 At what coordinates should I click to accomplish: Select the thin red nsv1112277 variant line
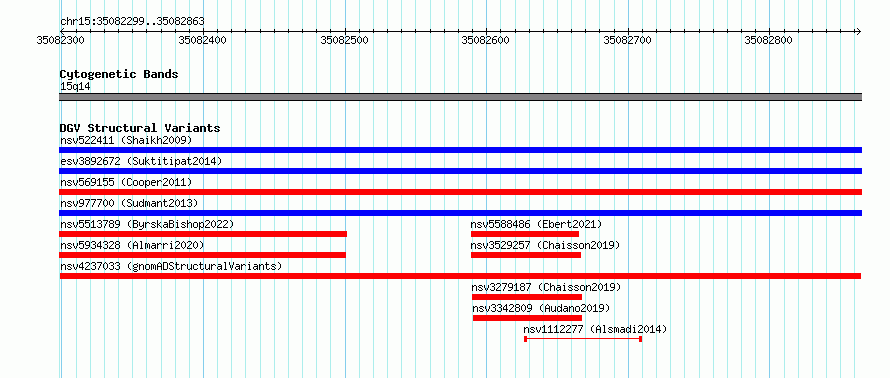pyautogui.click(x=583, y=339)
